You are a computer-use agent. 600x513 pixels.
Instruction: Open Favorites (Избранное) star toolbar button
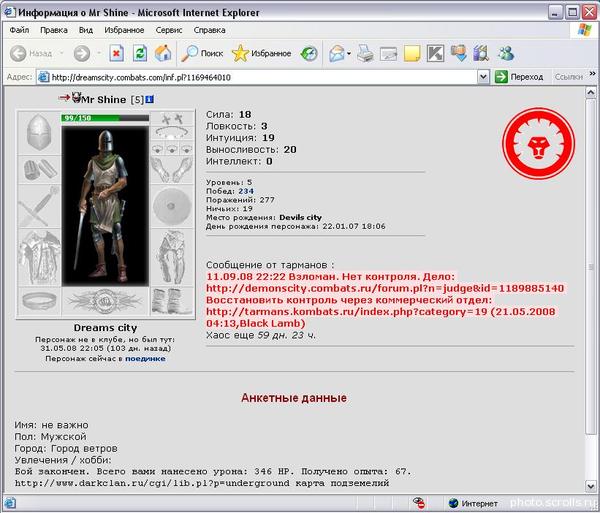click(x=262, y=54)
